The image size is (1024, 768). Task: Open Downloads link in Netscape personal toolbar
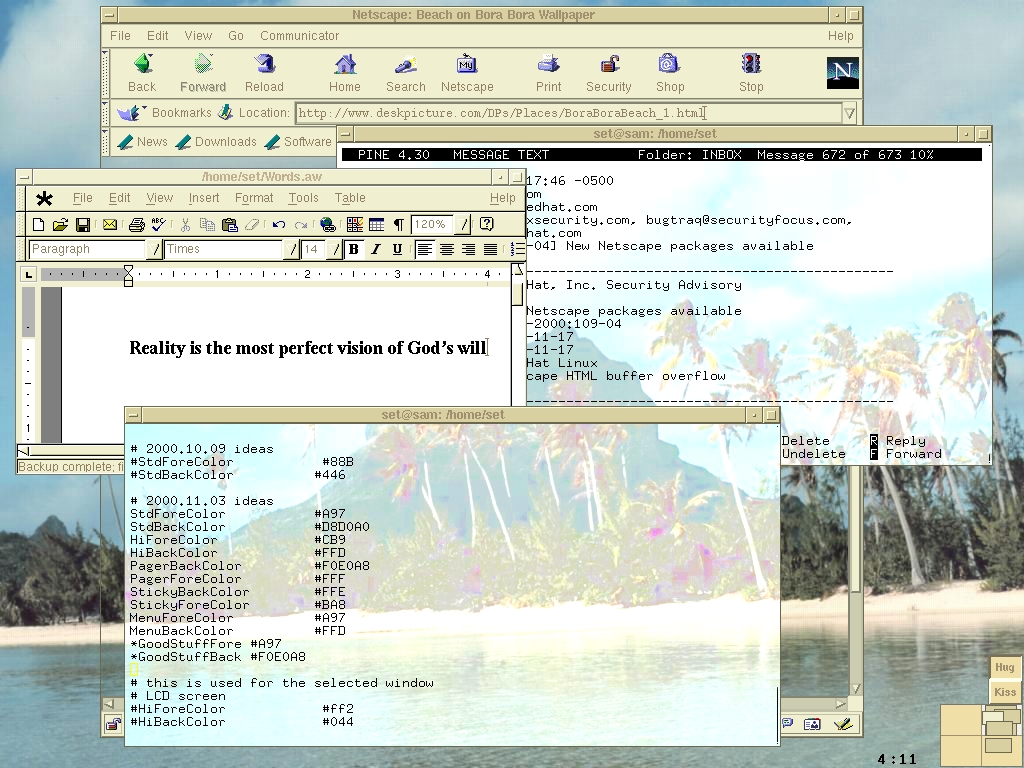coord(216,142)
